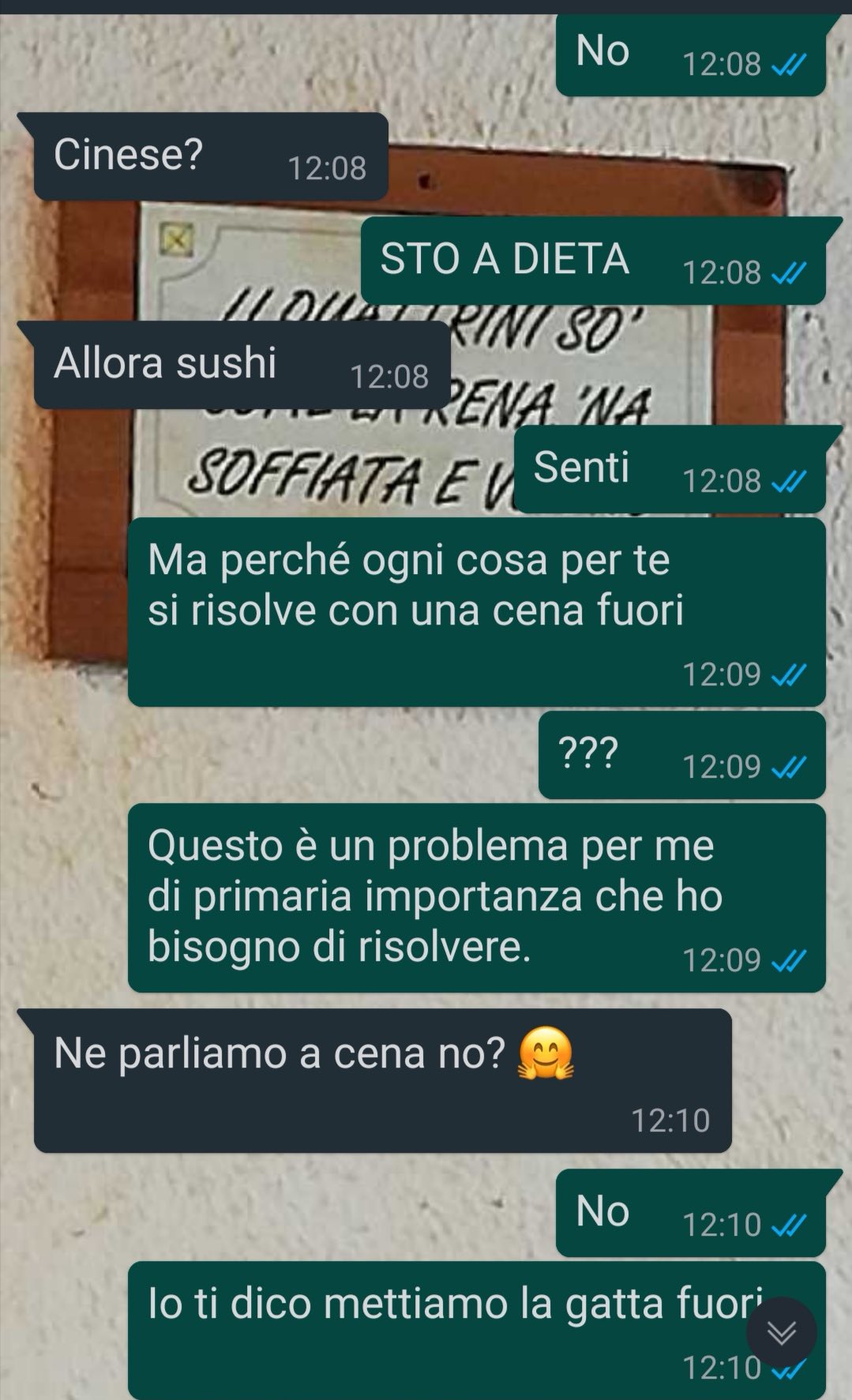Tap the hugging face emoji in message
This screenshot has width=852, height=1400.
pyautogui.click(x=545, y=1054)
